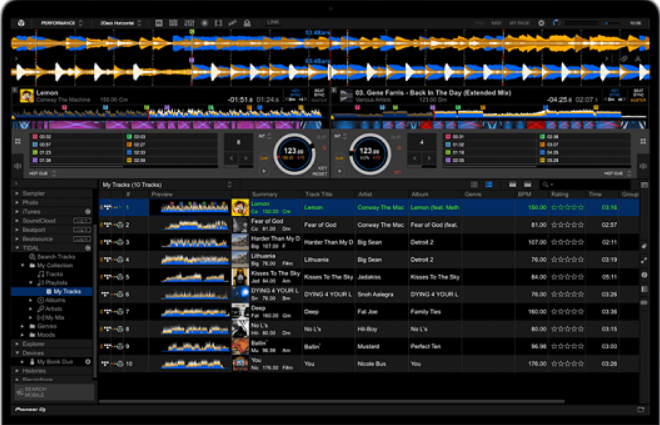660x425 pixels.
Task: Expand the SoundCloud tree item
Action: 17,220
